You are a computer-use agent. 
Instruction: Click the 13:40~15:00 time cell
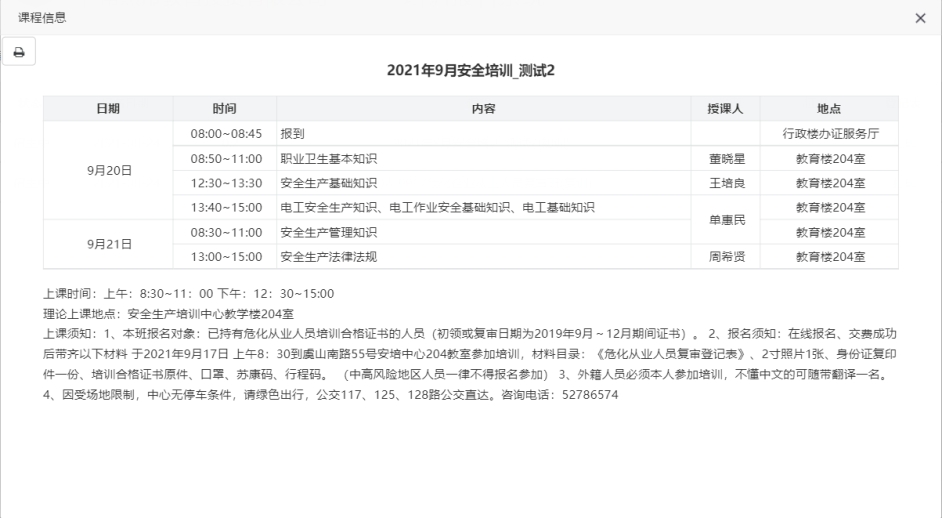(x=224, y=208)
